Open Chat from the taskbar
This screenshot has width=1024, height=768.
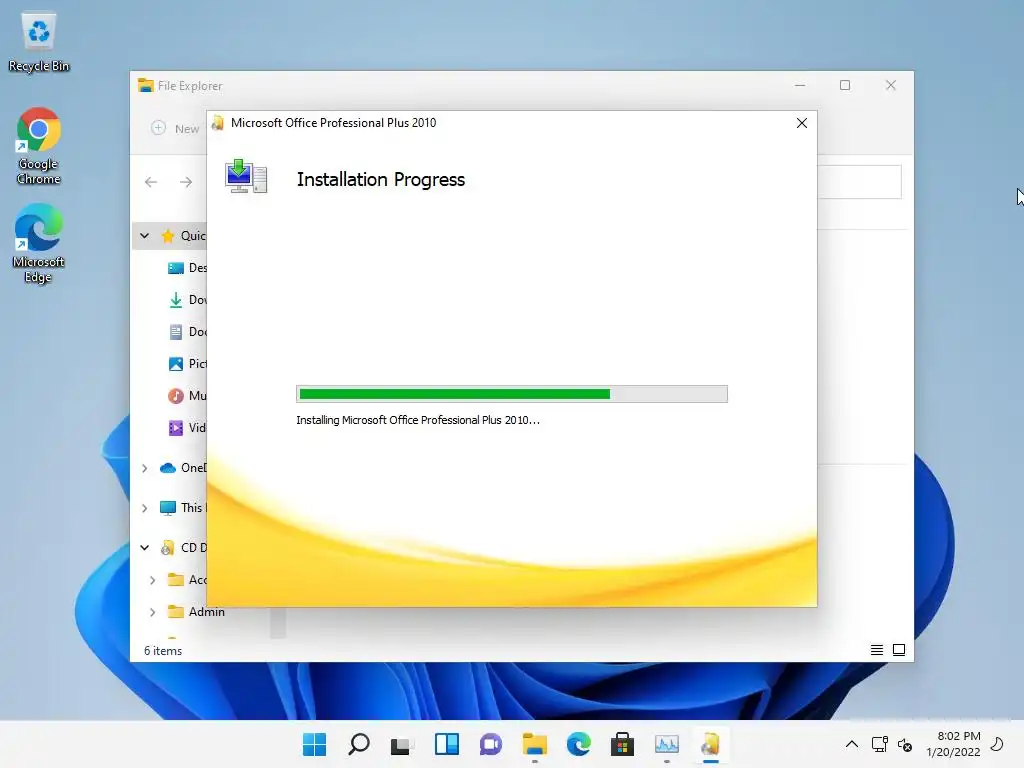tap(490, 744)
